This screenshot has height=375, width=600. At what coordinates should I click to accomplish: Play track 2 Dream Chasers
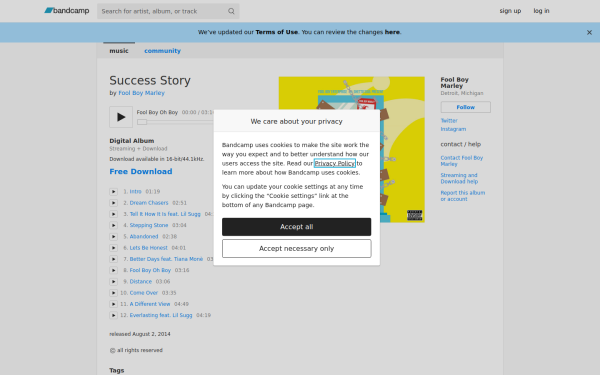point(113,203)
